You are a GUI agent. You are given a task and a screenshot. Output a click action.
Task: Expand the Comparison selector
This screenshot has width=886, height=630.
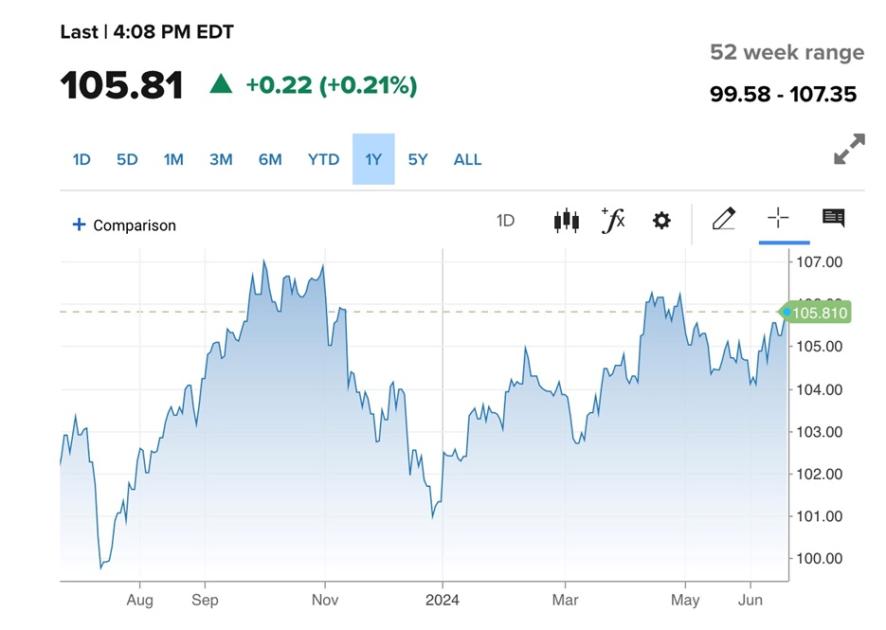122,225
